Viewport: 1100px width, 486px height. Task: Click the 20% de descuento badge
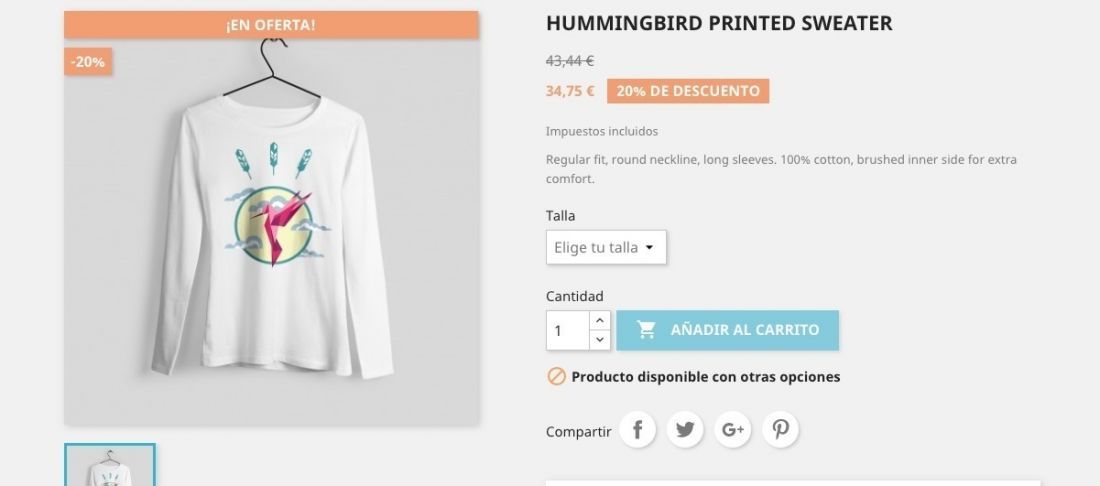688,91
